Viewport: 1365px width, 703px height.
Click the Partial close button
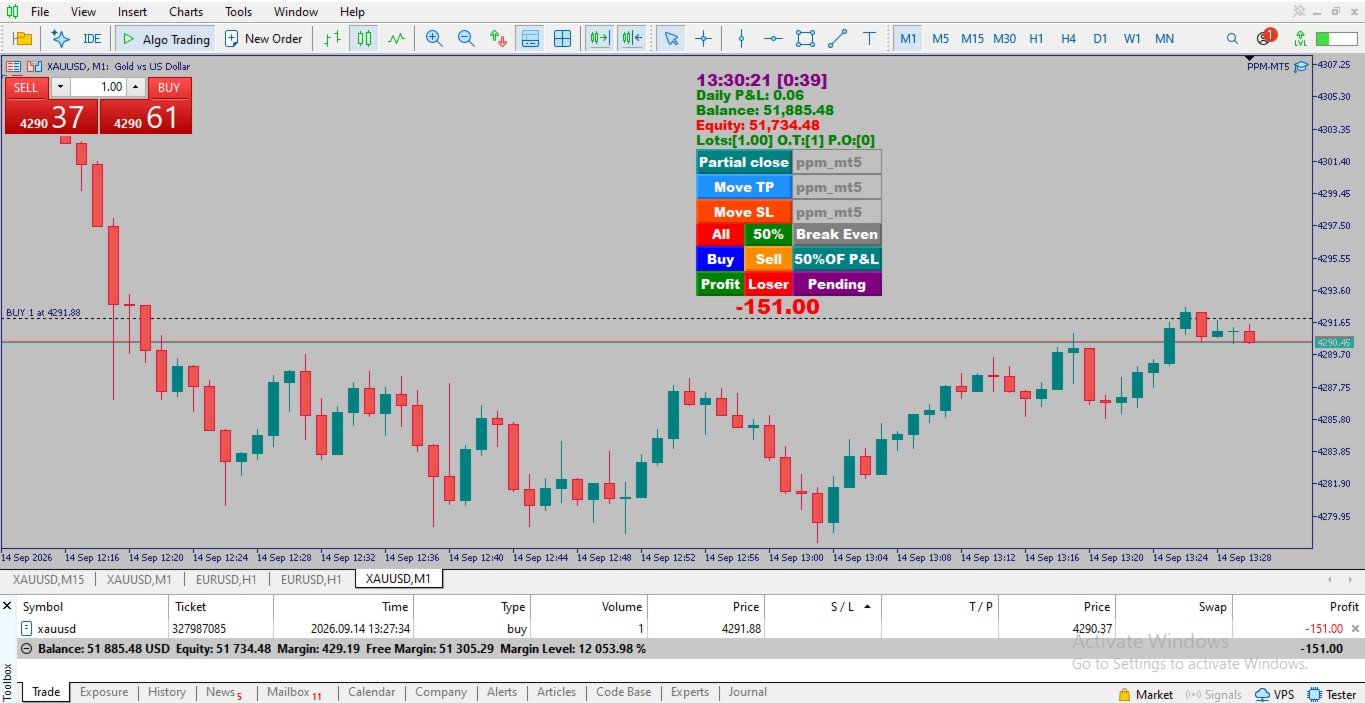(x=744, y=162)
